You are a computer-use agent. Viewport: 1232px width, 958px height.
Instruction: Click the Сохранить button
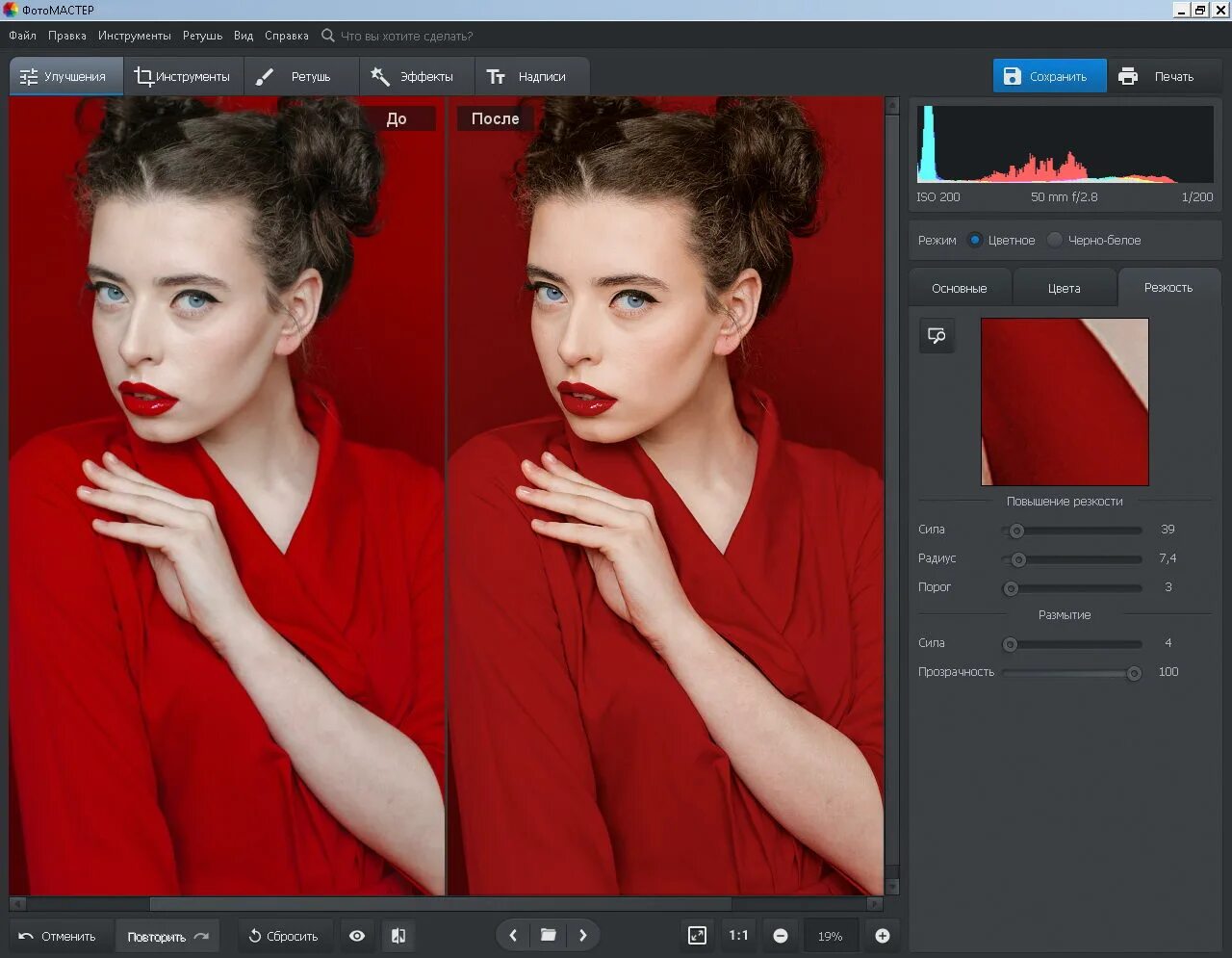(1048, 76)
